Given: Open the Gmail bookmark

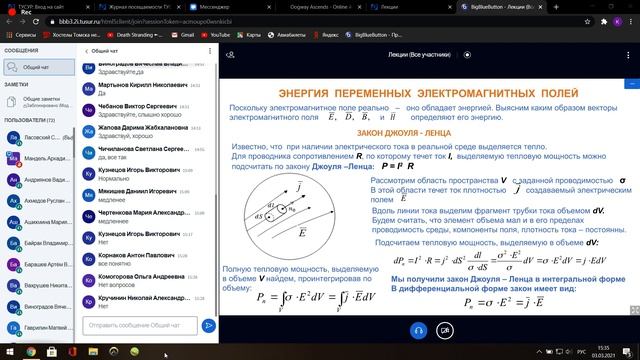Looking at the screenshot, I should point(183,35).
